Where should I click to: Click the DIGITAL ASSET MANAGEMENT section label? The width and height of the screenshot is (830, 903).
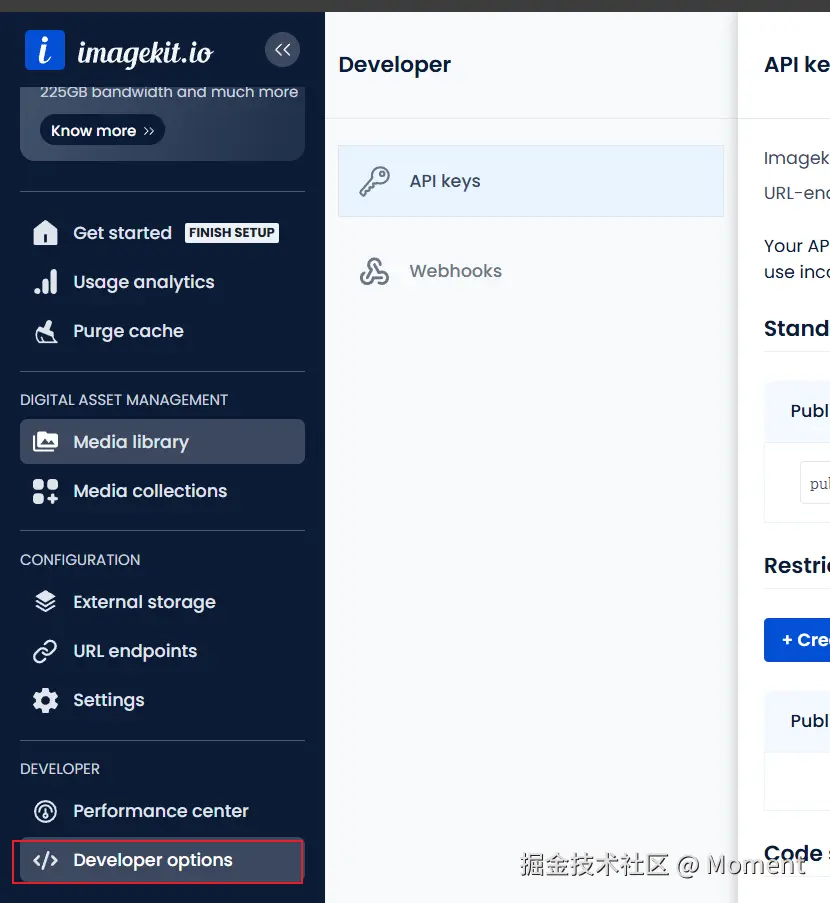click(x=124, y=400)
